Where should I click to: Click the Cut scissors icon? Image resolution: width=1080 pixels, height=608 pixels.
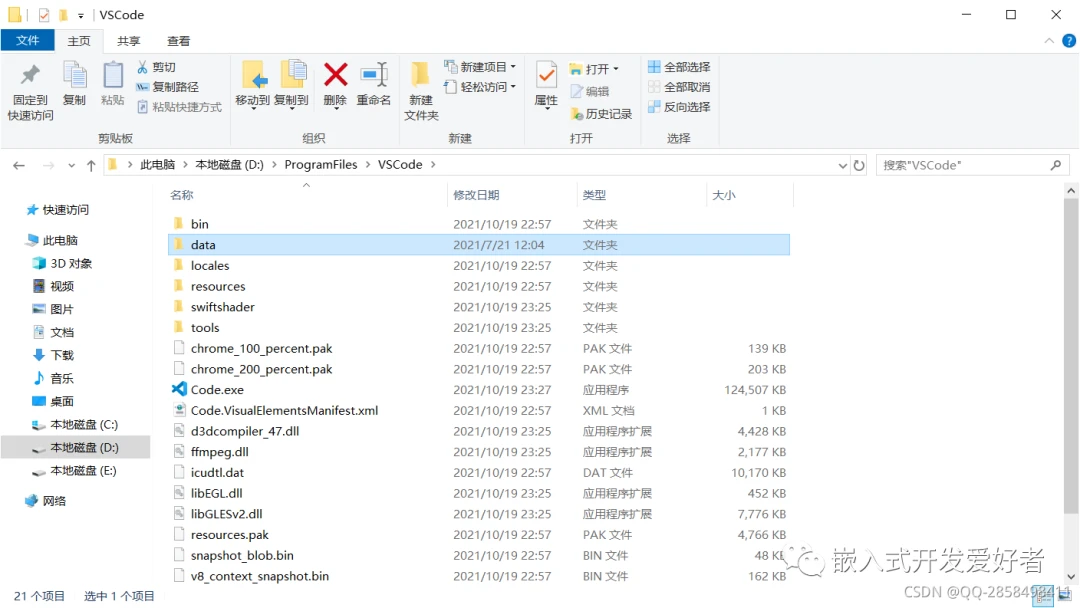142,67
